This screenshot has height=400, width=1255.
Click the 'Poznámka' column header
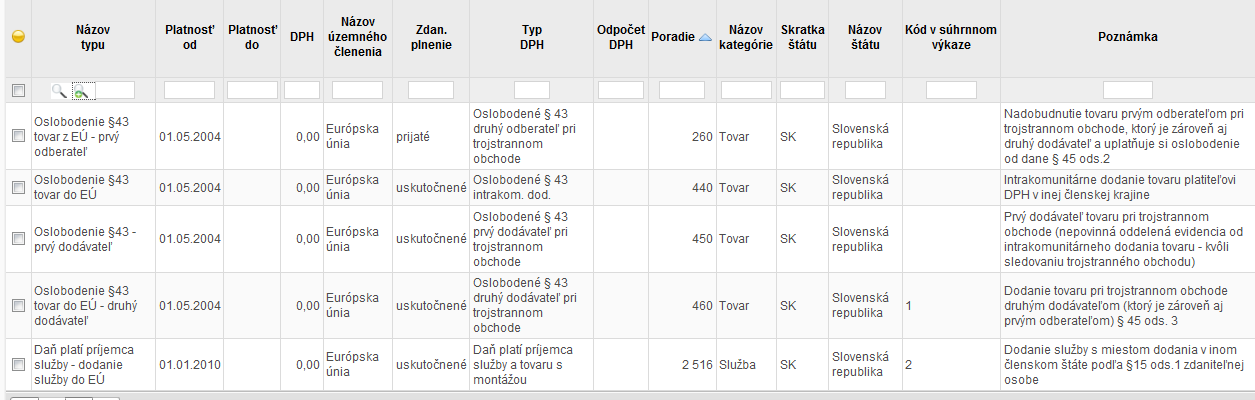pyautogui.click(x=1127, y=37)
